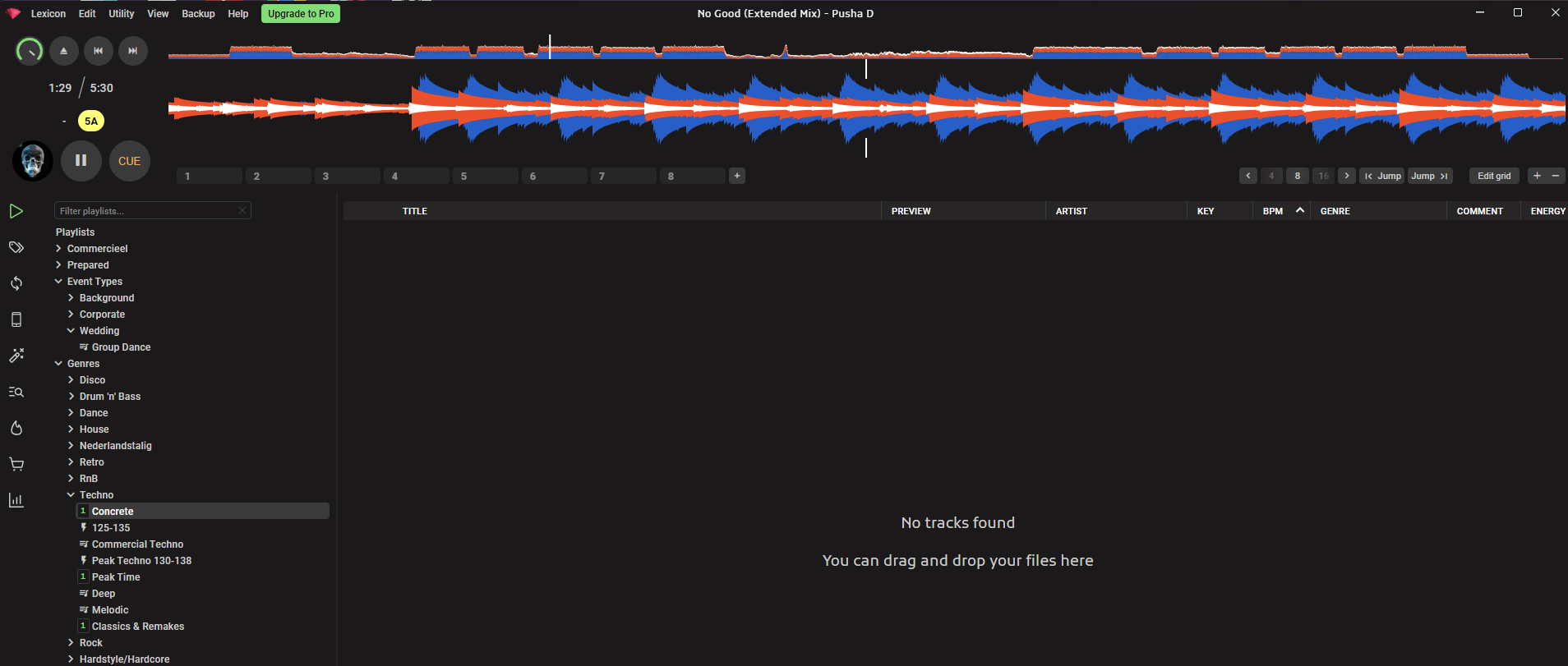
Task: Skip to previous track icon
Action: click(x=99, y=51)
